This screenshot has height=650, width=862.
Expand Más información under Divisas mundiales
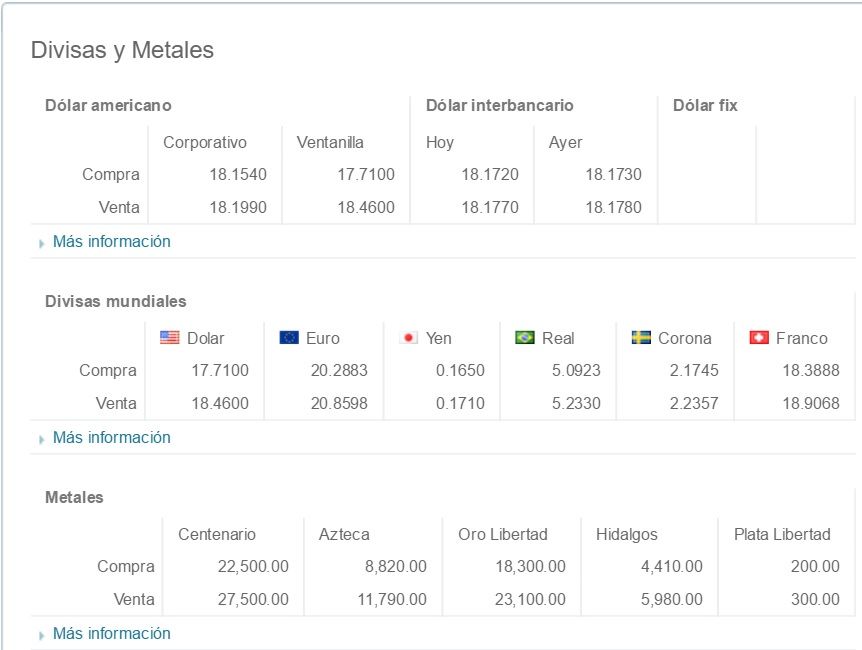111,437
